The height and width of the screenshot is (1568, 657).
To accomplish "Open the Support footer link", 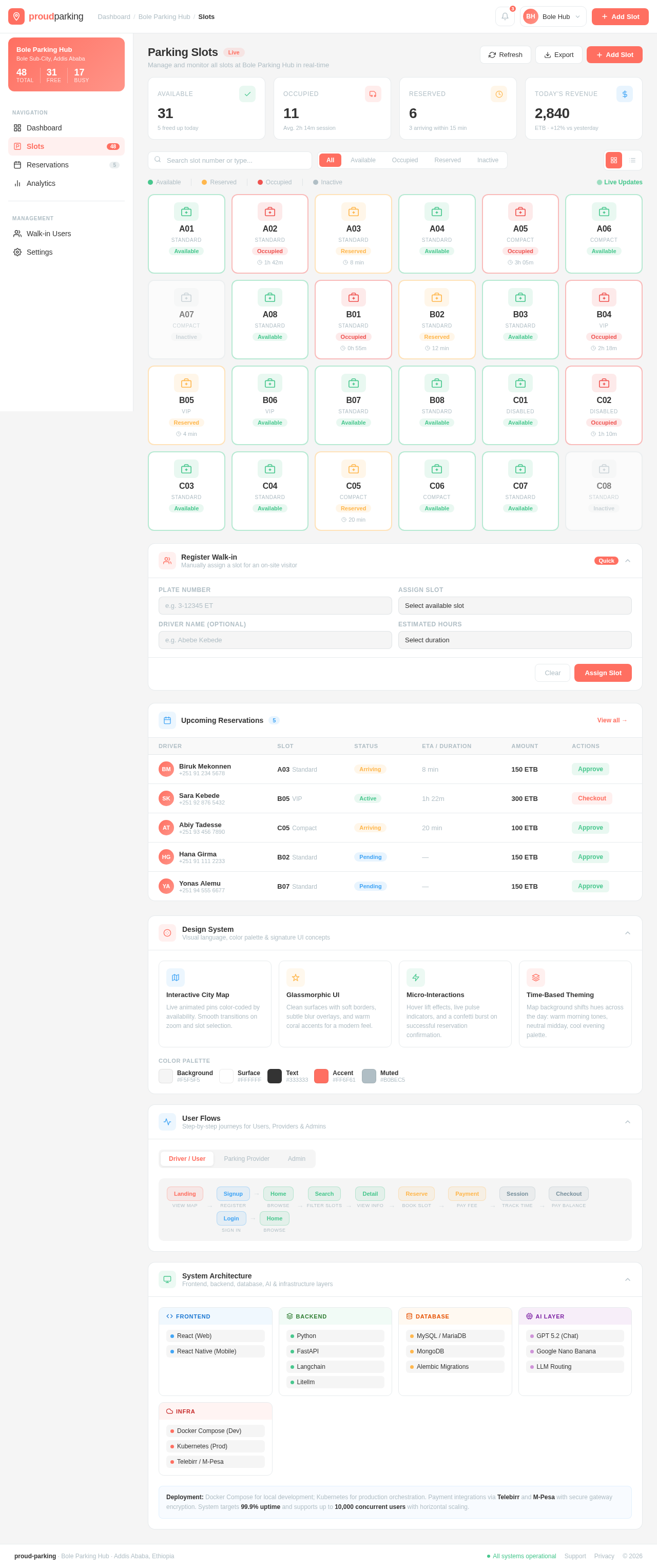I will pyautogui.click(x=575, y=1556).
